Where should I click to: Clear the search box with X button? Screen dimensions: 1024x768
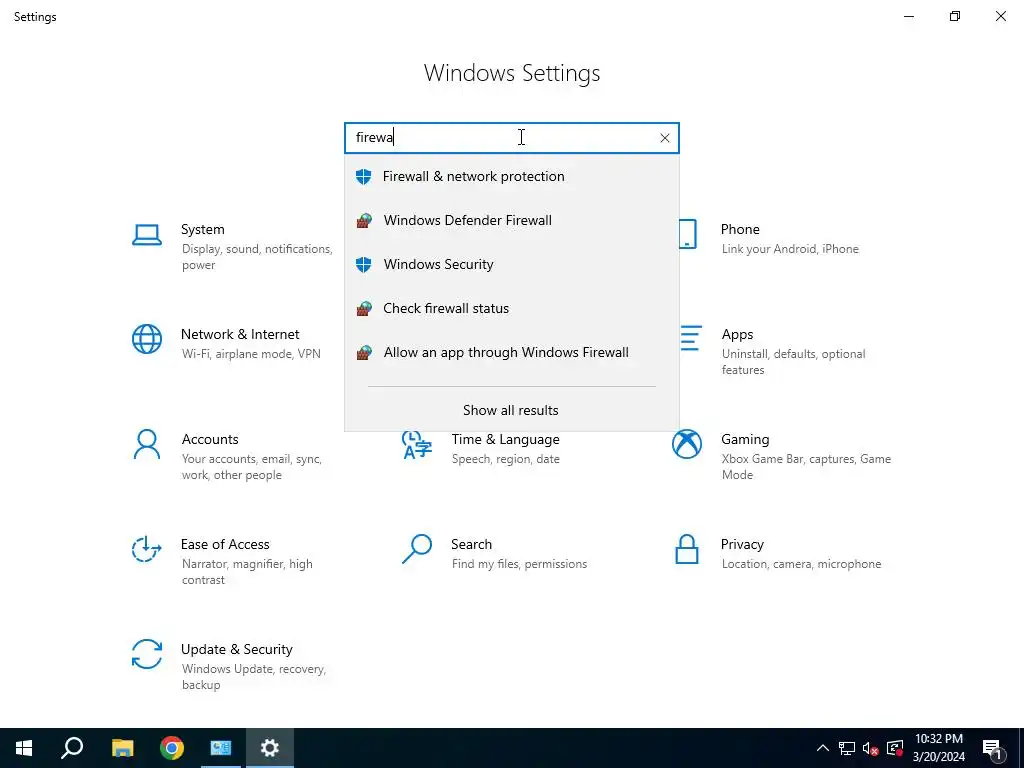coord(664,138)
